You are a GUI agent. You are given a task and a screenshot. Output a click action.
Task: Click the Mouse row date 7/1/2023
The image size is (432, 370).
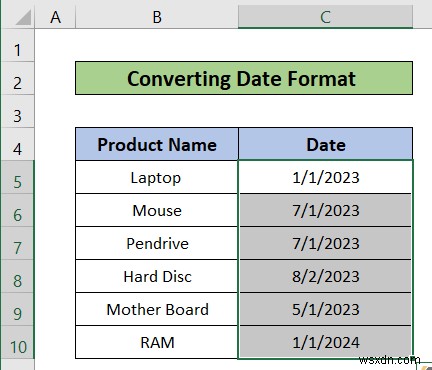click(x=326, y=210)
